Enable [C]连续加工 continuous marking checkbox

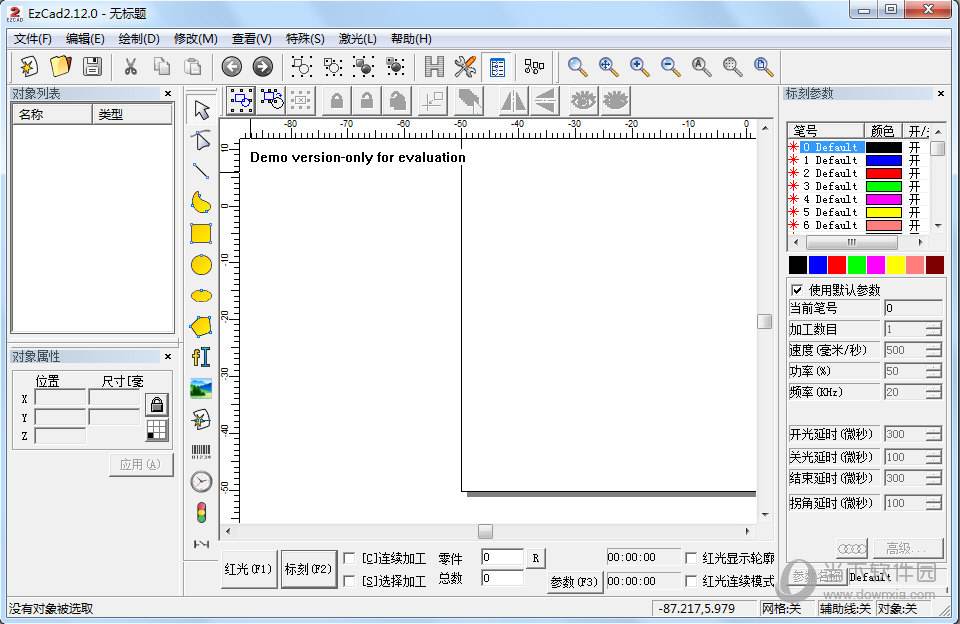(349, 558)
